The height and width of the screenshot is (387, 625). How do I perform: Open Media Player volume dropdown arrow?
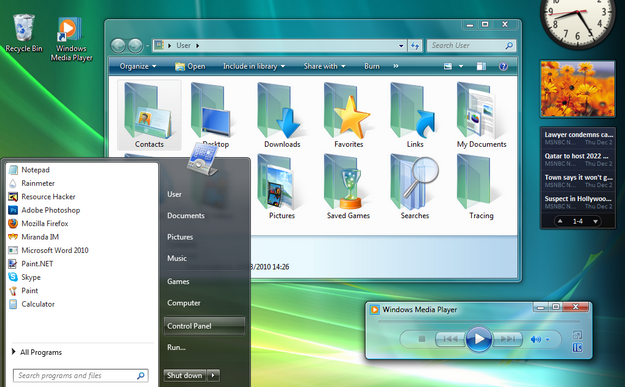(548, 340)
